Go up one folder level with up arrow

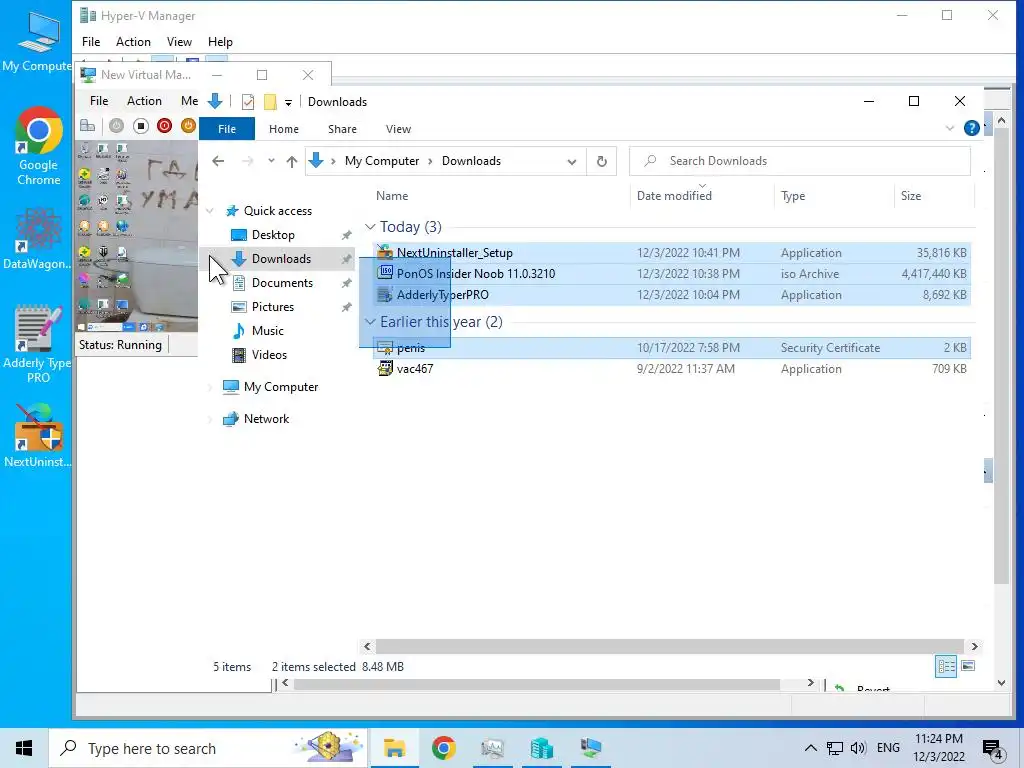[x=291, y=161]
